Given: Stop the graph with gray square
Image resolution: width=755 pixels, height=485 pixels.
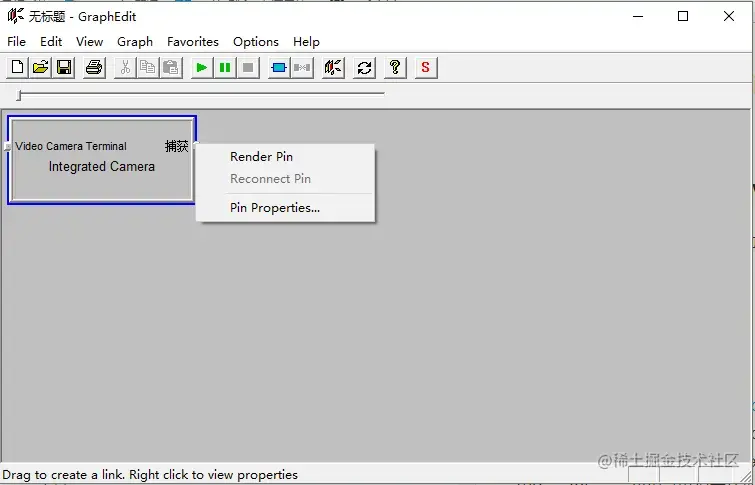Looking at the screenshot, I should click(x=248, y=67).
